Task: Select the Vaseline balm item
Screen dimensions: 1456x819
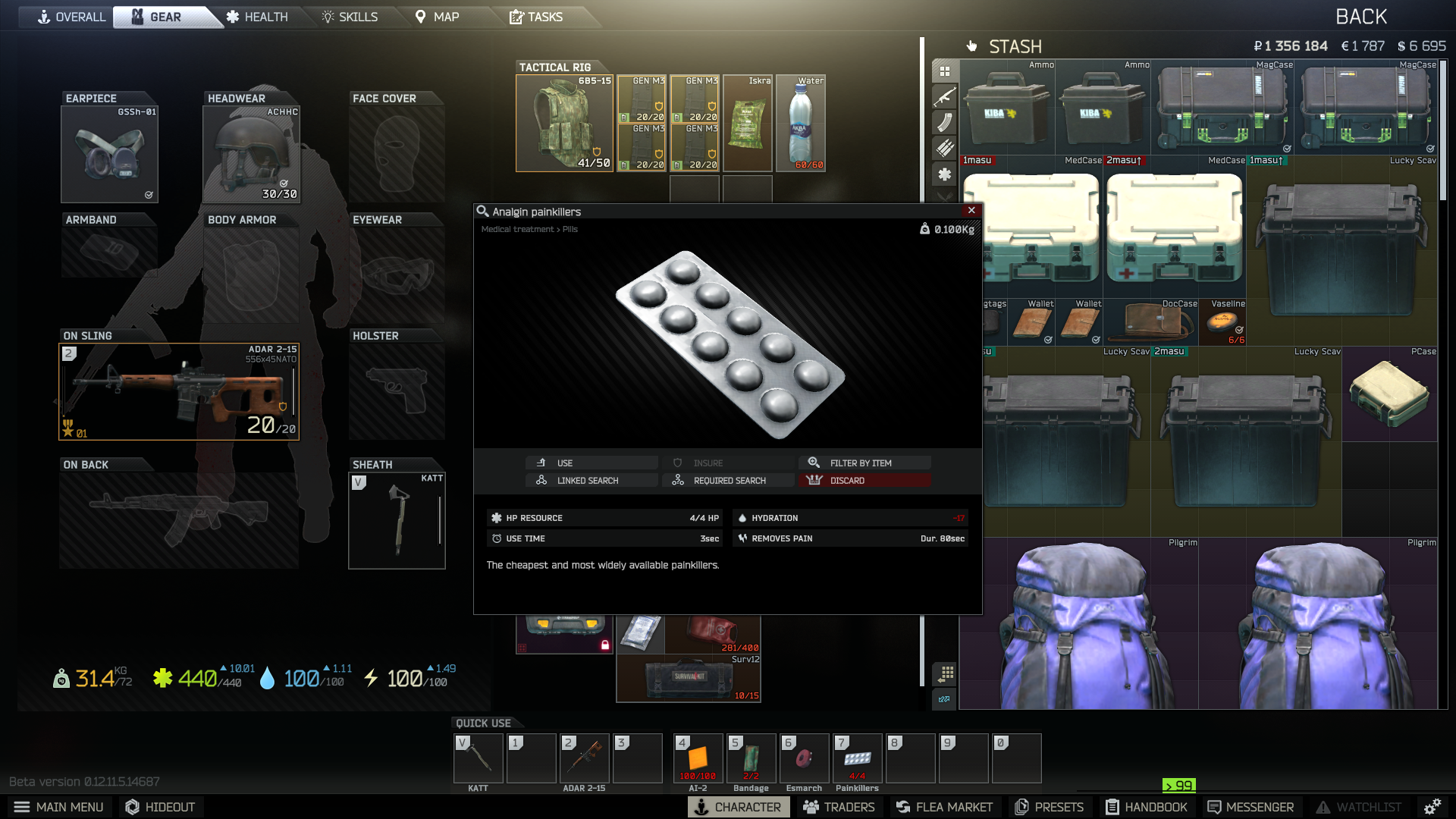Action: [x=1222, y=322]
